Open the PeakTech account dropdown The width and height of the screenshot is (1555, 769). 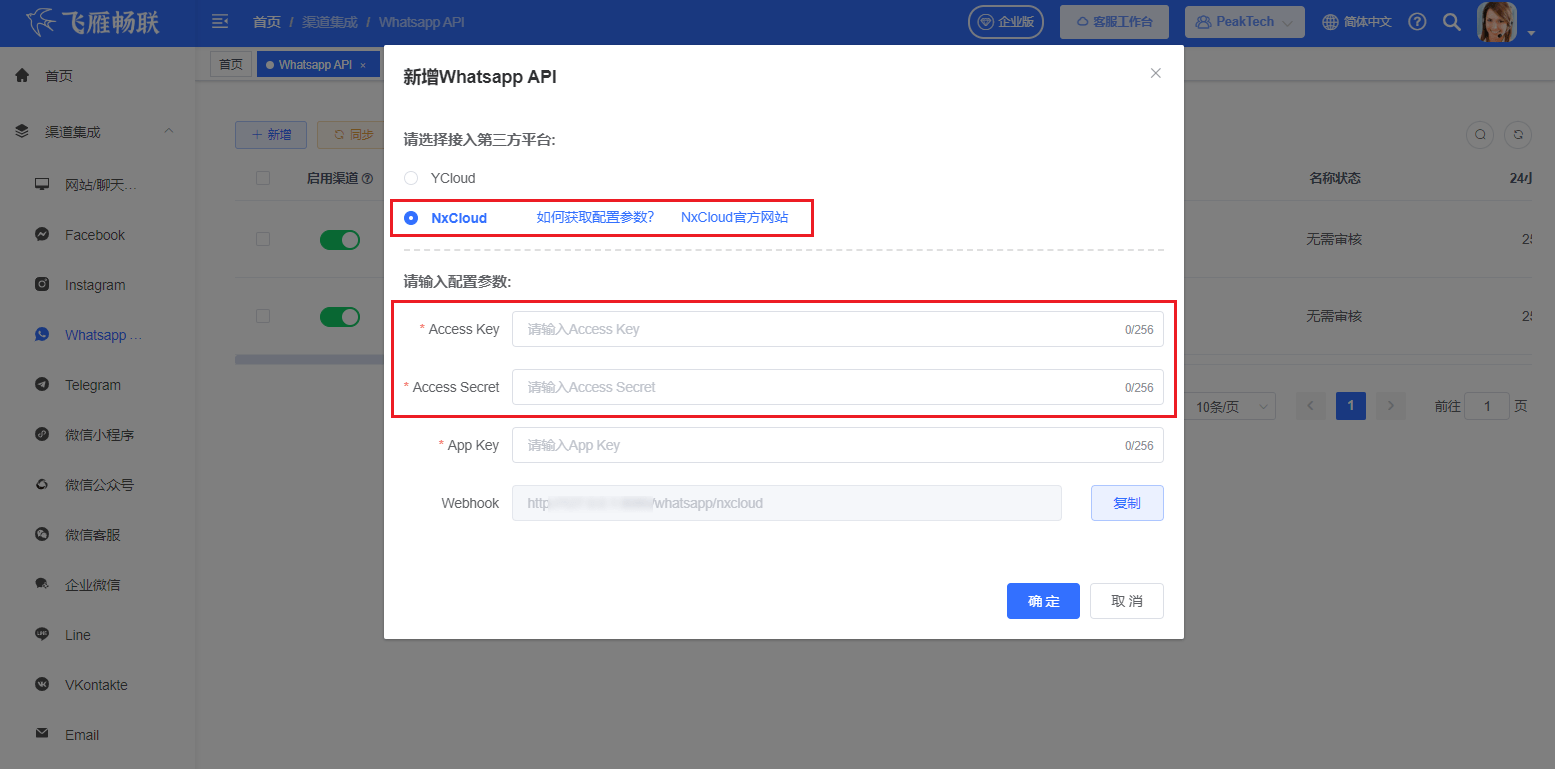[x=1245, y=21]
